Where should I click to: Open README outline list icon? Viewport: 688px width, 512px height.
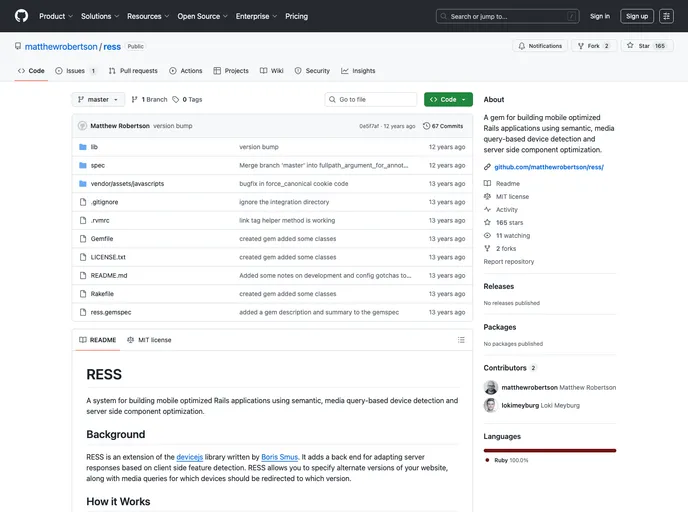pyautogui.click(x=461, y=340)
